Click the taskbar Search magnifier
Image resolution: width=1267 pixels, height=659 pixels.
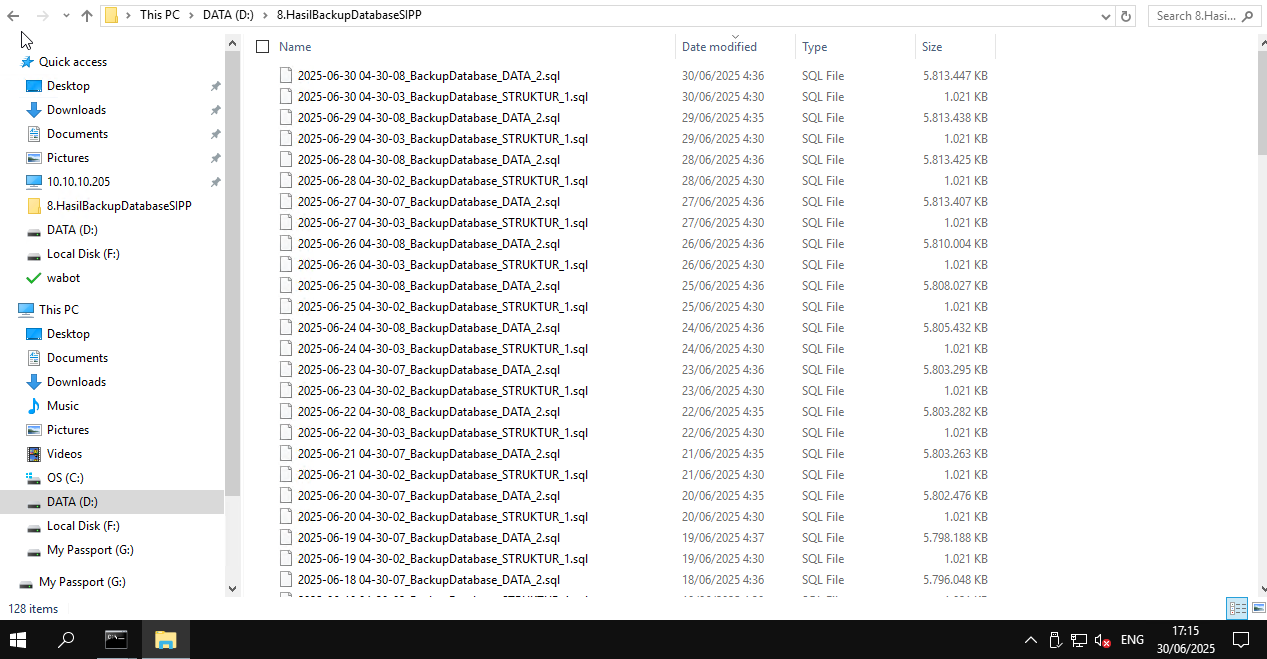pyautogui.click(x=66, y=640)
